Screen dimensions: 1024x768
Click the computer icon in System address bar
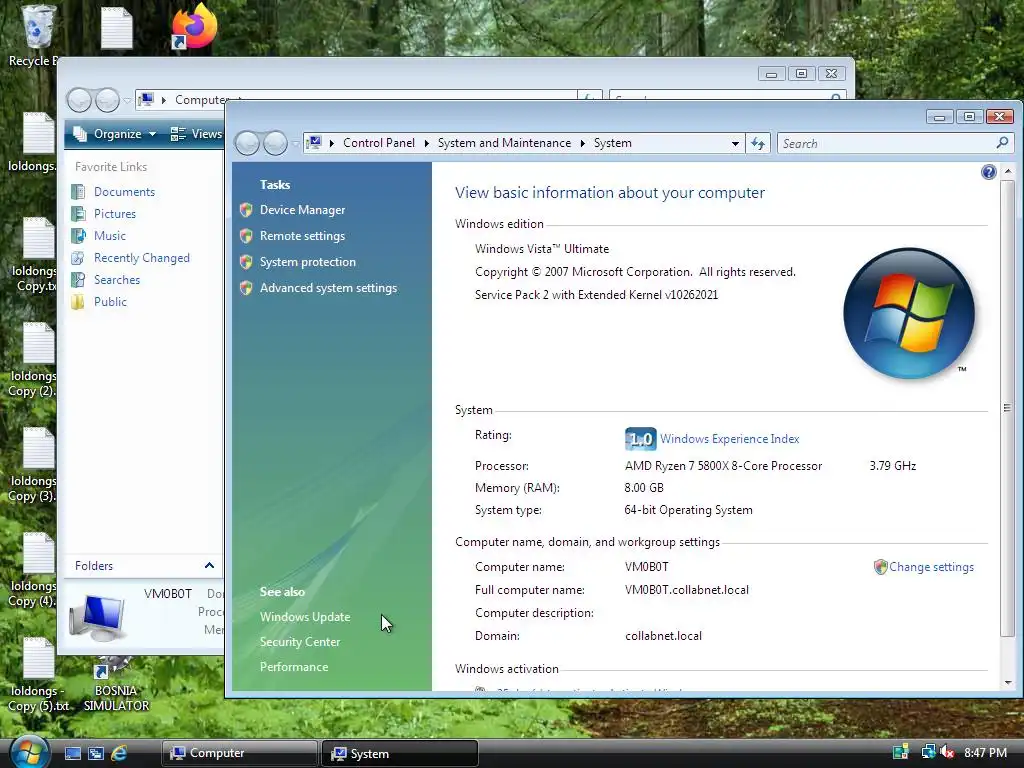pos(315,142)
